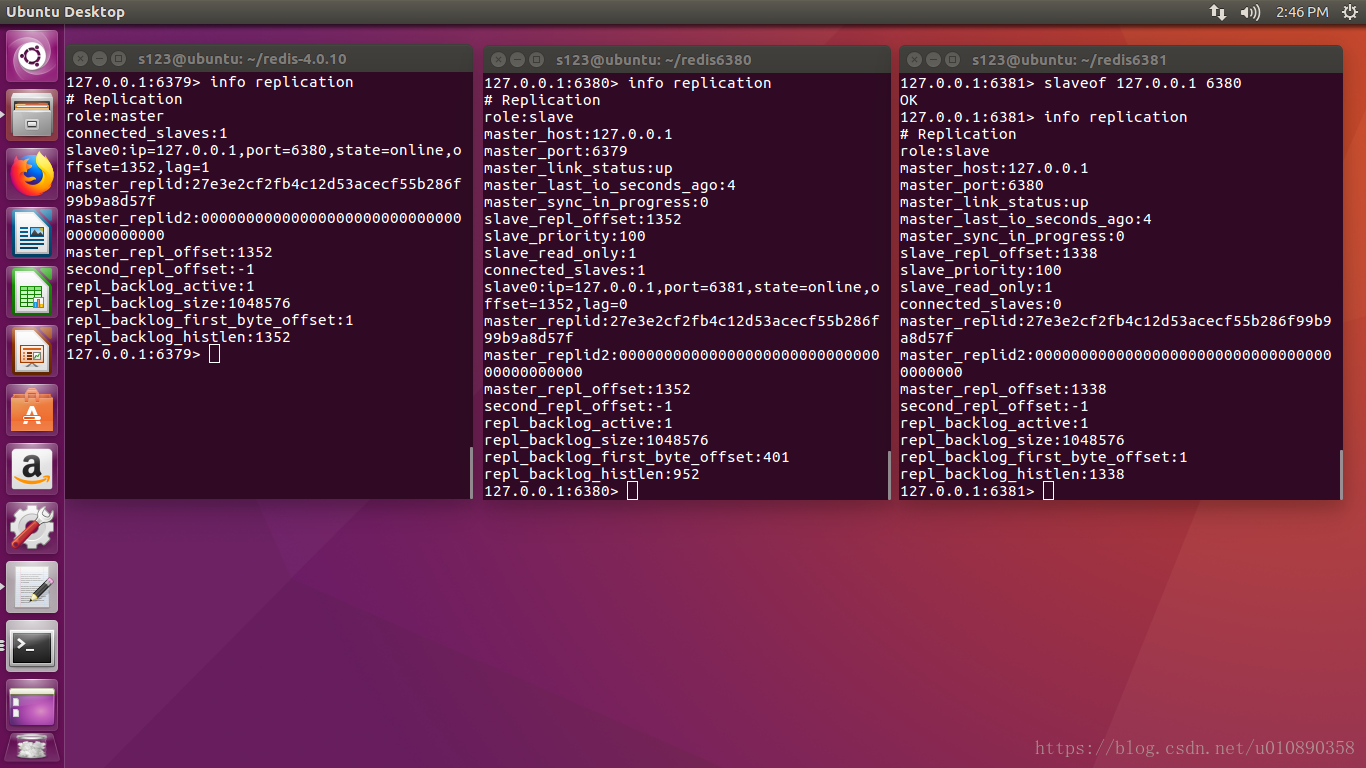Click 'repl_backlog_histlen:1352' in 6379 terminal
The image size is (1366, 768).
[178, 337]
